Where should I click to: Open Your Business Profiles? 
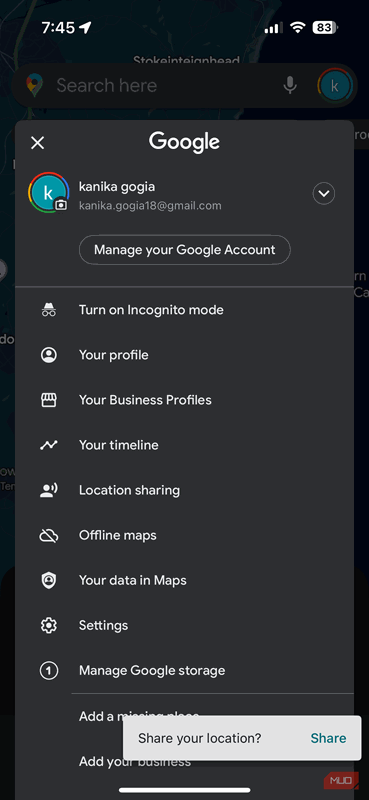tap(145, 400)
